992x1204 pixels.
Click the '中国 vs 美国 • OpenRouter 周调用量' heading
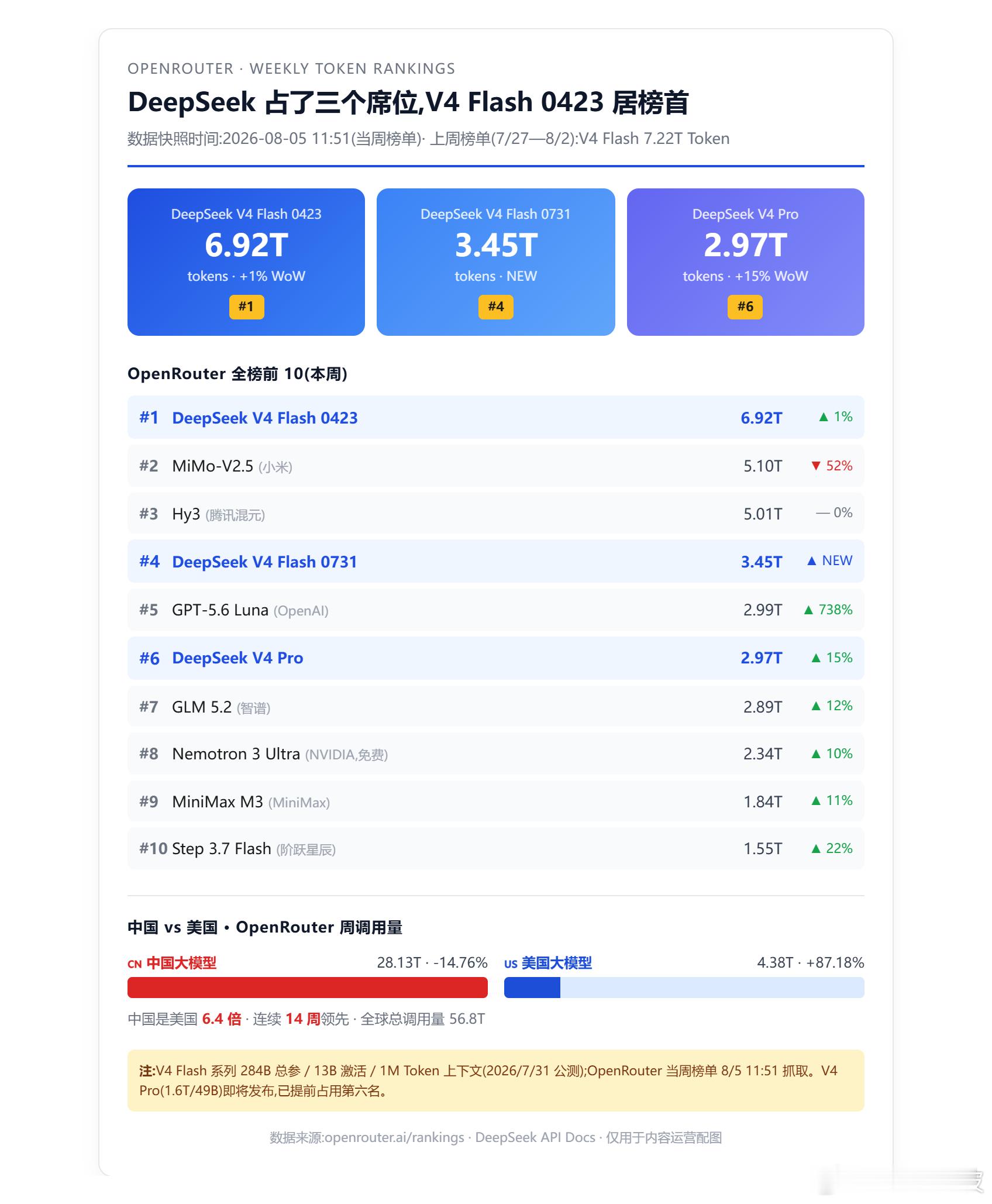click(265, 927)
